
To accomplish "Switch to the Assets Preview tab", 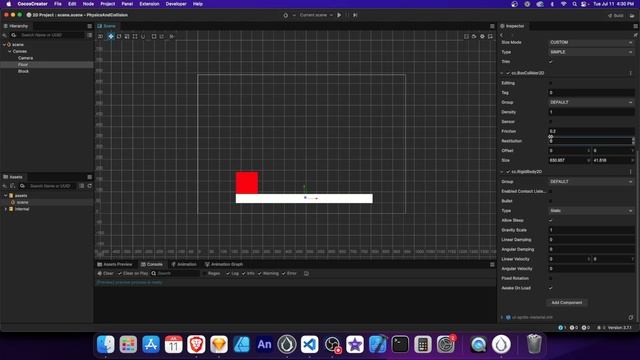I will click(x=115, y=264).
